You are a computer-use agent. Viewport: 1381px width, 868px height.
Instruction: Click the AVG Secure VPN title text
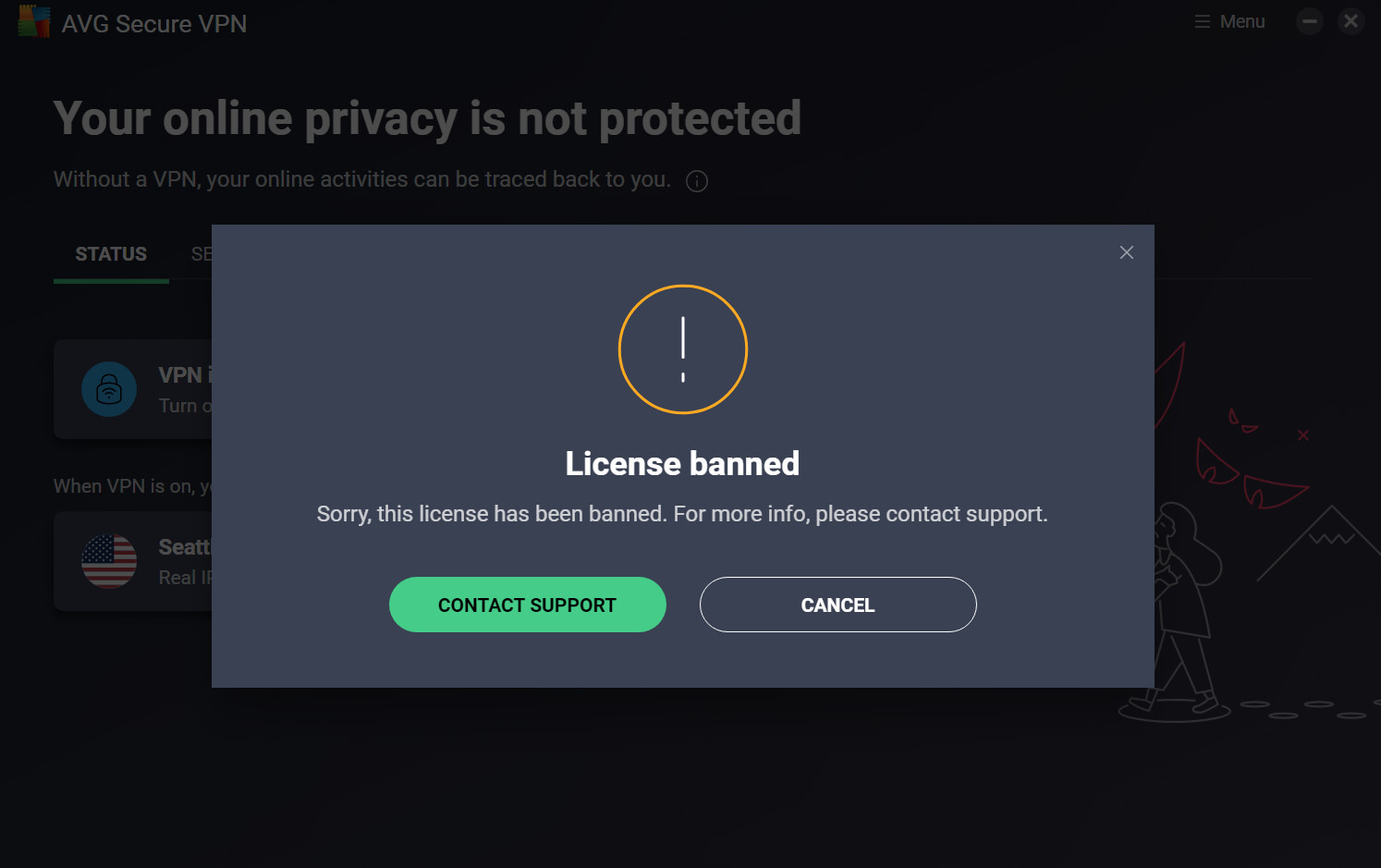point(154,24)
